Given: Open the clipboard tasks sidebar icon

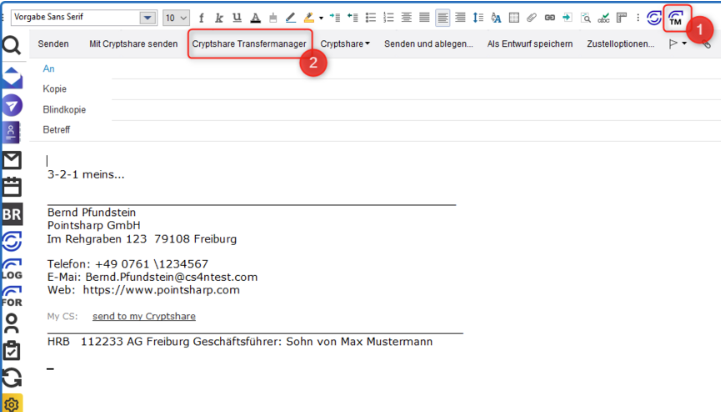Looking at the screenshot, I should coord(12,350).
